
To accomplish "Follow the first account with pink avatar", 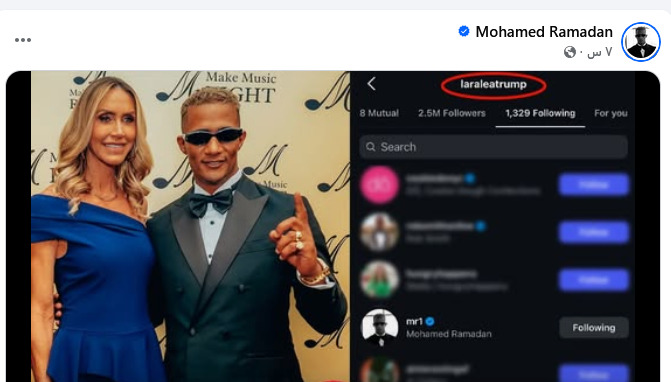I will click(x=594, y=185).
